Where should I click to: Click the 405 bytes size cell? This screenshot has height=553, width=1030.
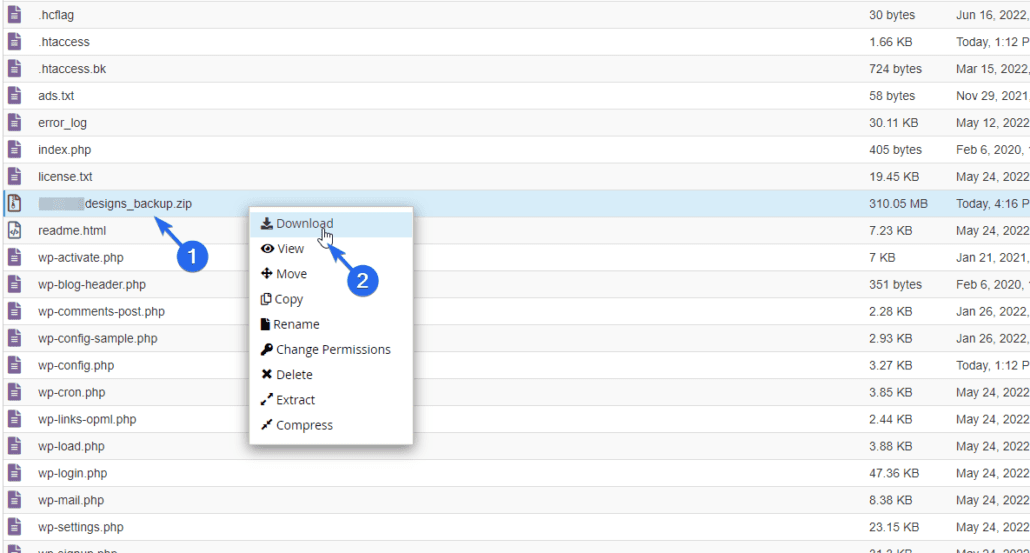[x=895, y=150]
